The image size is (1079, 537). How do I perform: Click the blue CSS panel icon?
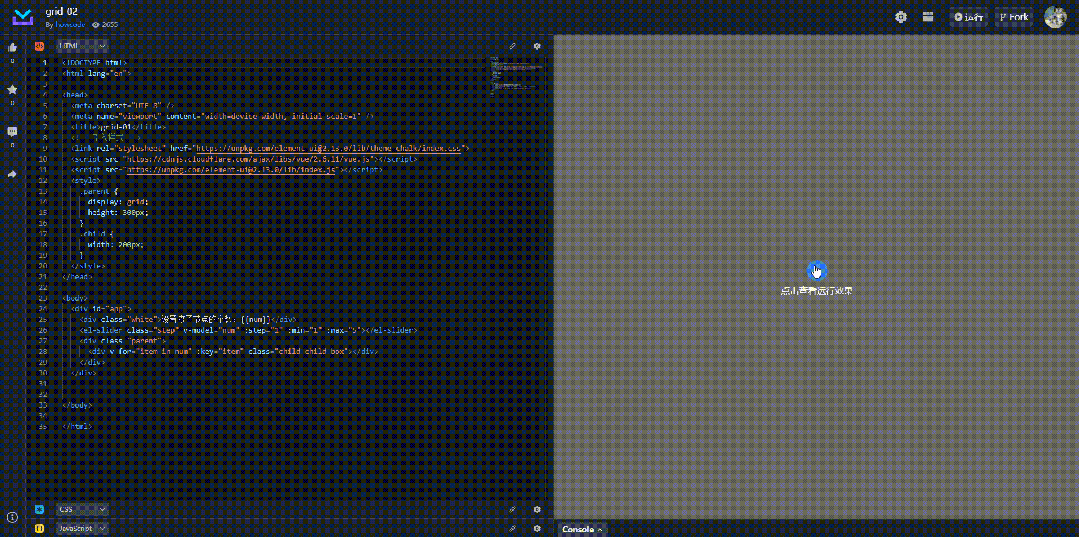click(40, 509)
